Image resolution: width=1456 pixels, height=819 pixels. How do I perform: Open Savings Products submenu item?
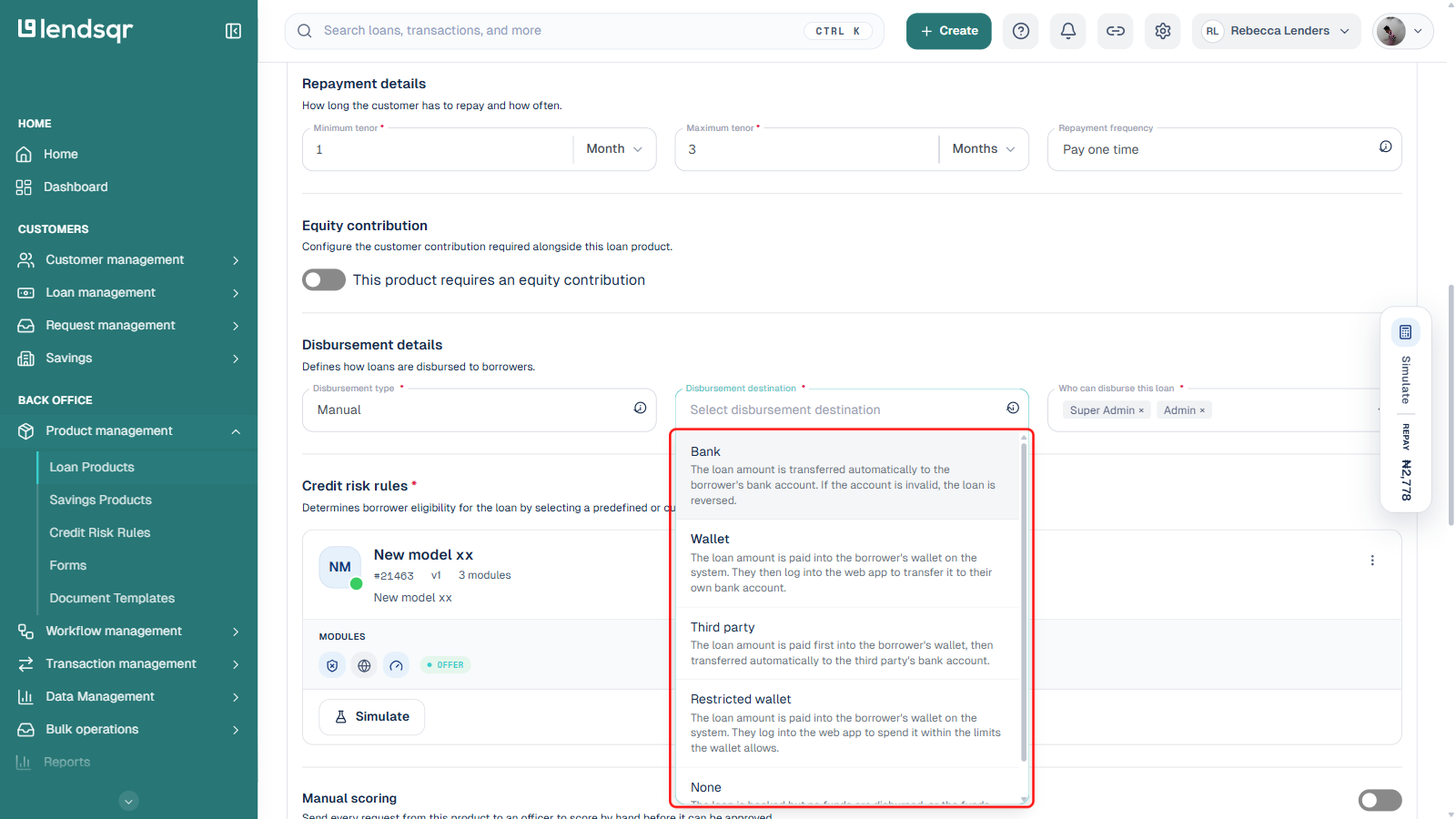coord(101,500)
